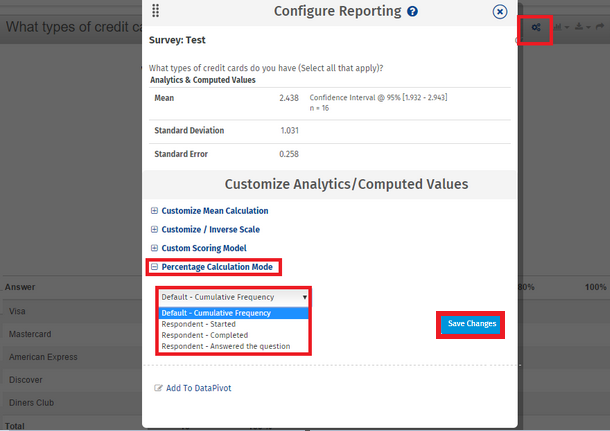
Task: Close the Configure Reporting dialog
Action: pos(500,12)
